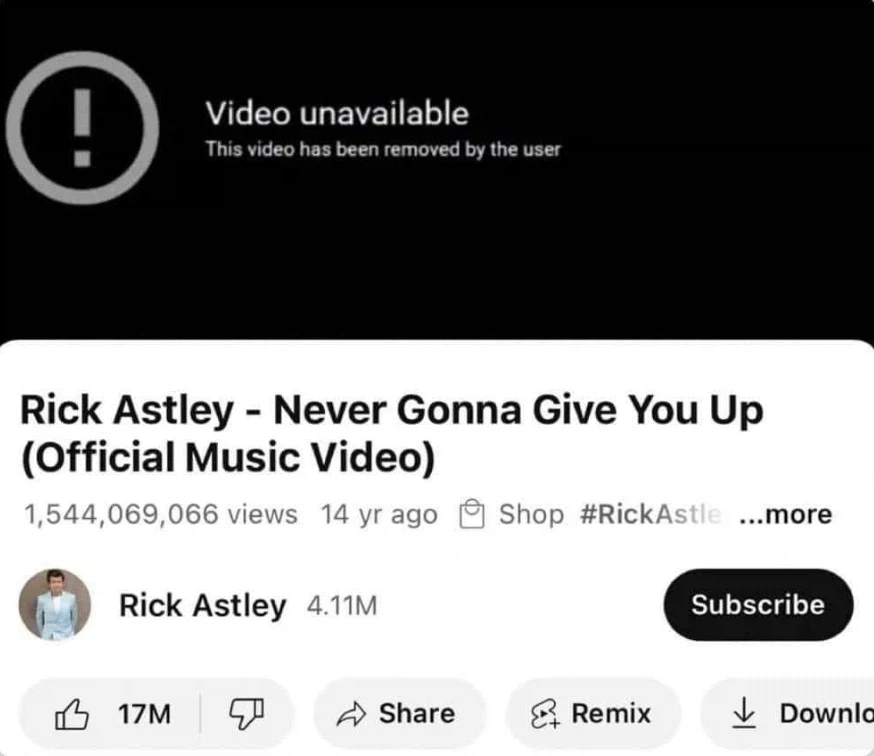Open the #RickAstley hashtag link

[651, 514]
